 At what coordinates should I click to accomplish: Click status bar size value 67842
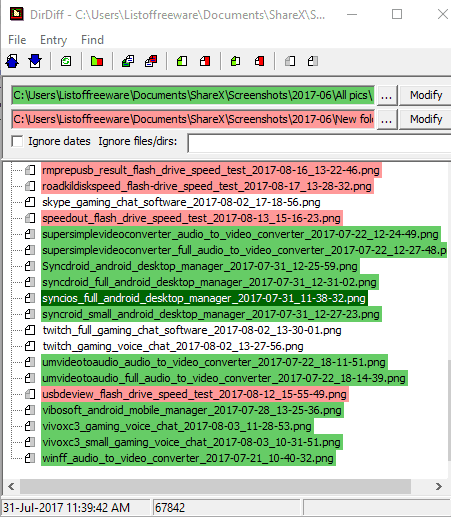tap(170, 508)
